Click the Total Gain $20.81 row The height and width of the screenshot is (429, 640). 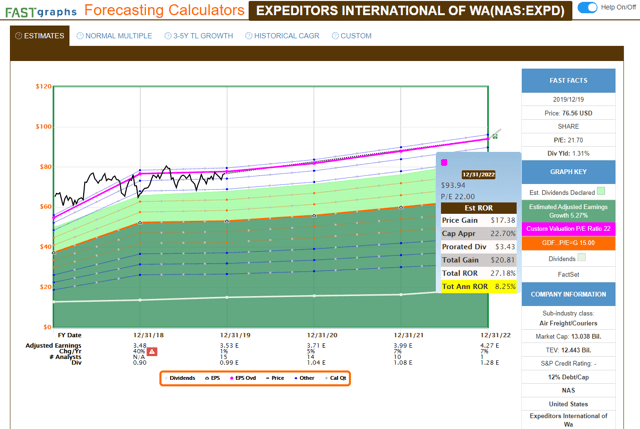click(x=478, y=260)
